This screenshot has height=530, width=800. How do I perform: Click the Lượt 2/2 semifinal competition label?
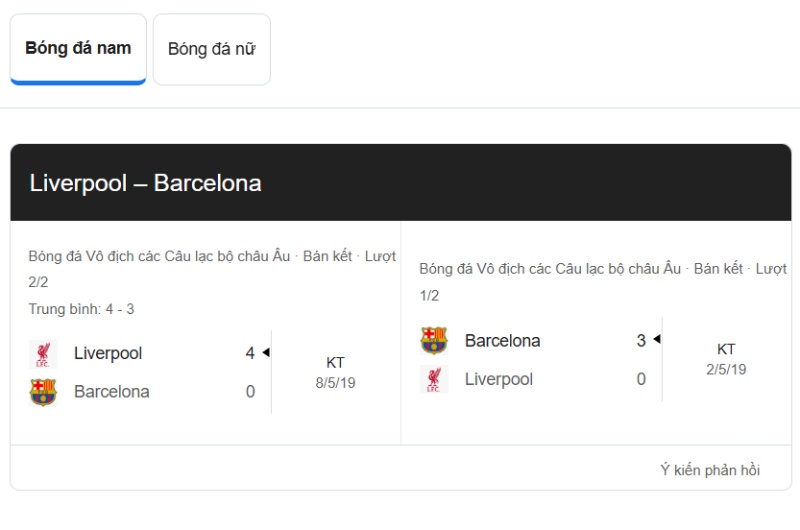[212, 269]
